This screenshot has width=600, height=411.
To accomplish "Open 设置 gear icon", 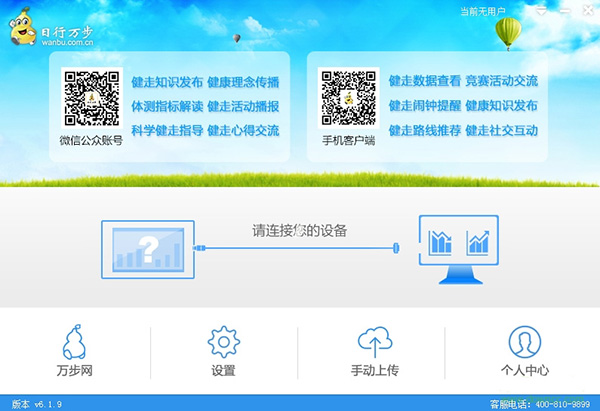I will [223, 343].
